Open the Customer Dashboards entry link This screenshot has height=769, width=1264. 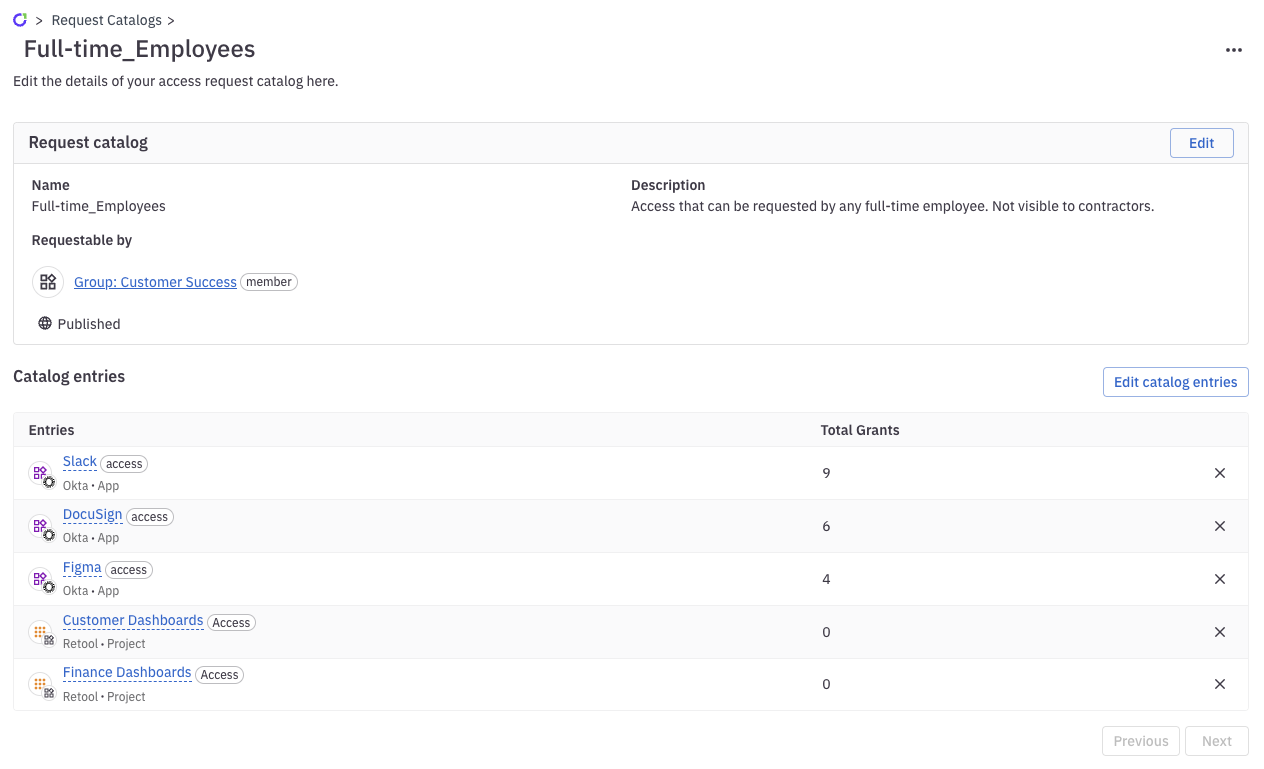[x=133, y=621]
